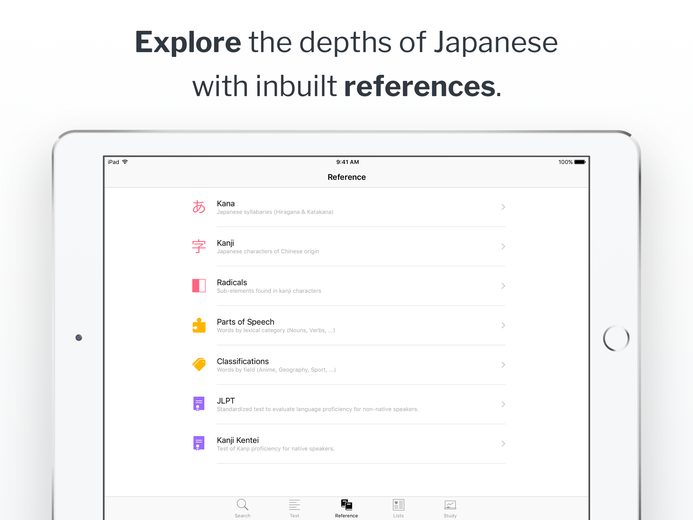693x520 pixels.
Task: Click the 'Radicals' title
Action: tap(232, 282)
